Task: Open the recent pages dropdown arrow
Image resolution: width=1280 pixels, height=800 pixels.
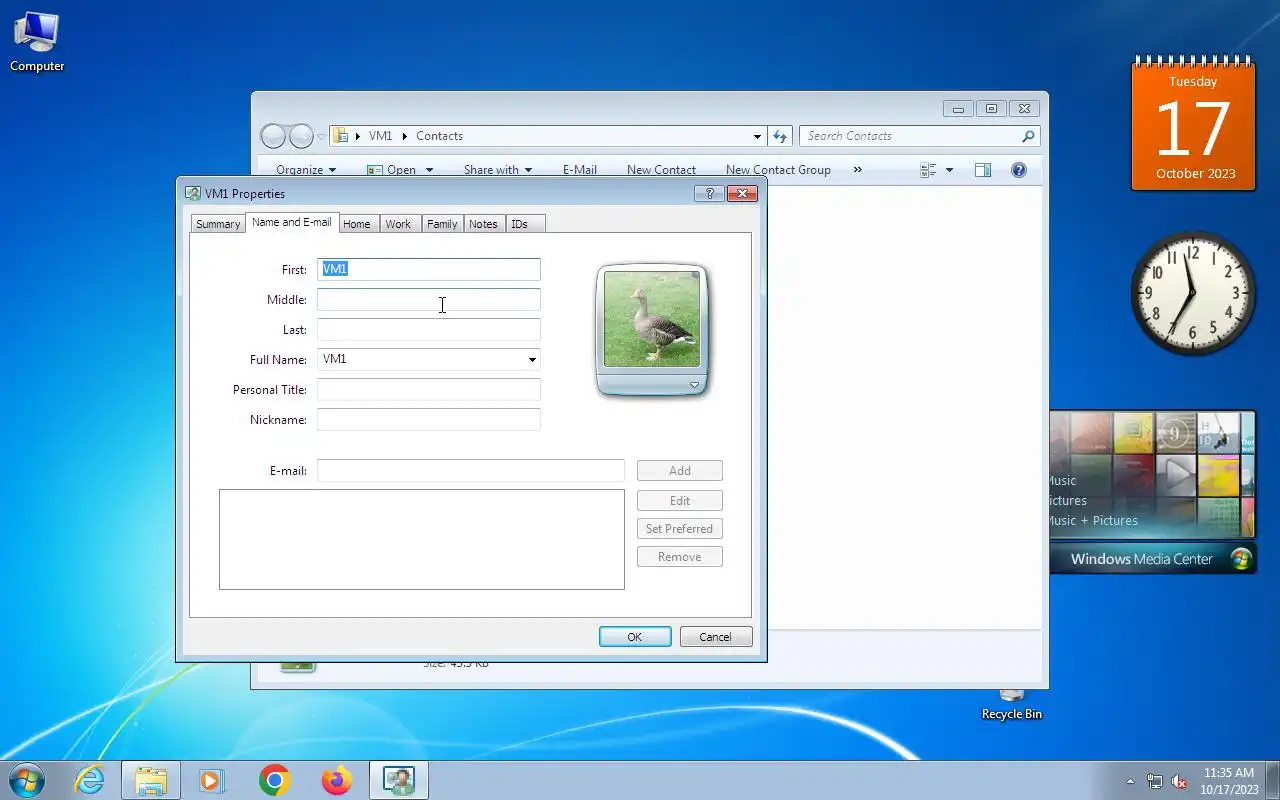Action: (x=321, y=136)
